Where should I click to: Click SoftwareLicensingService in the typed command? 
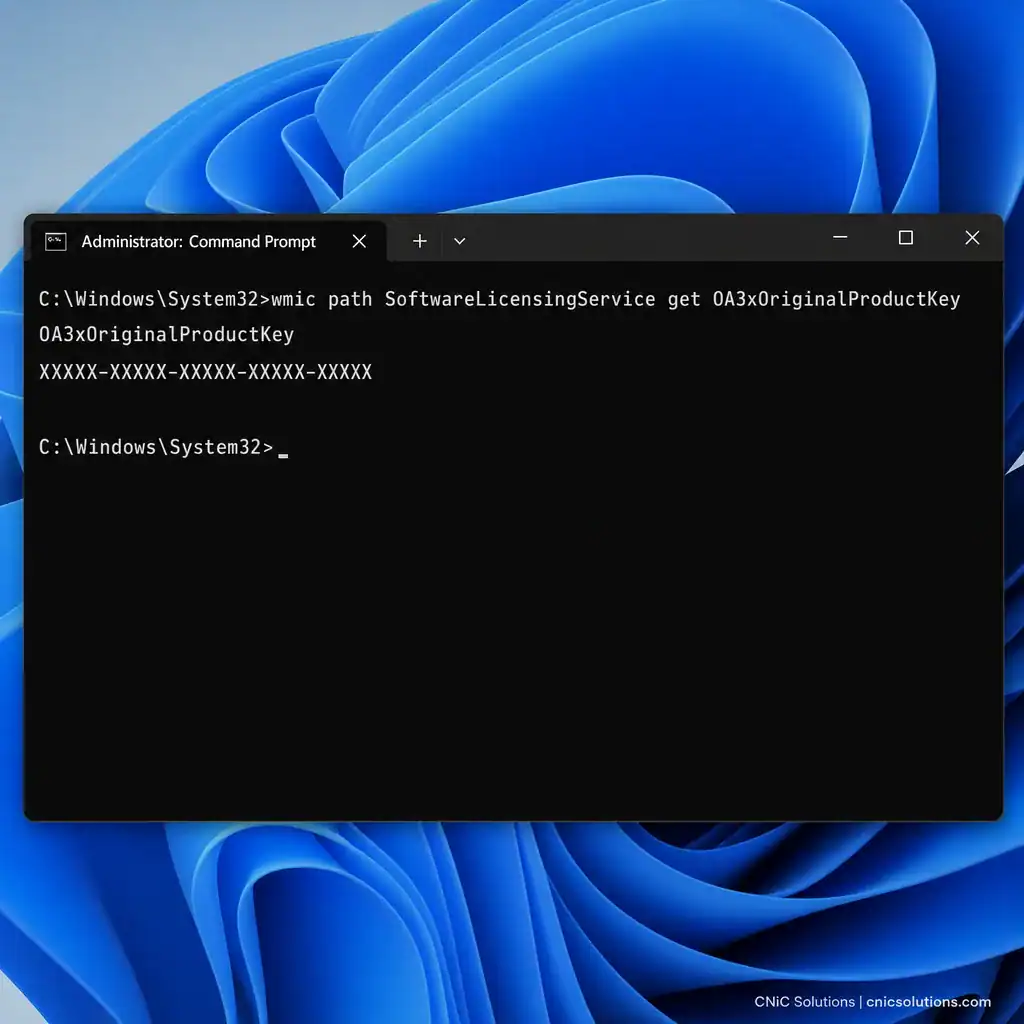pos(520,299)
